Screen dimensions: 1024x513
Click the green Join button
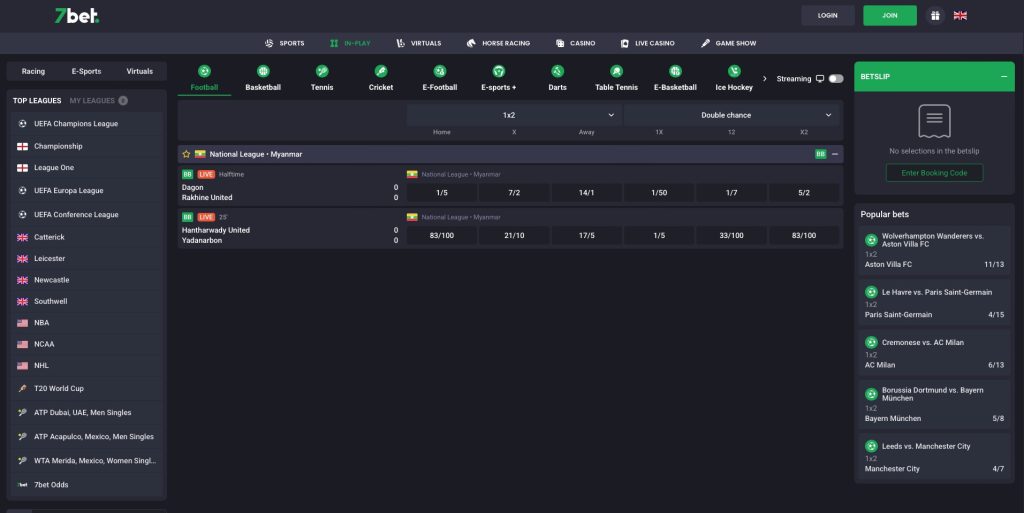point(889,16)
